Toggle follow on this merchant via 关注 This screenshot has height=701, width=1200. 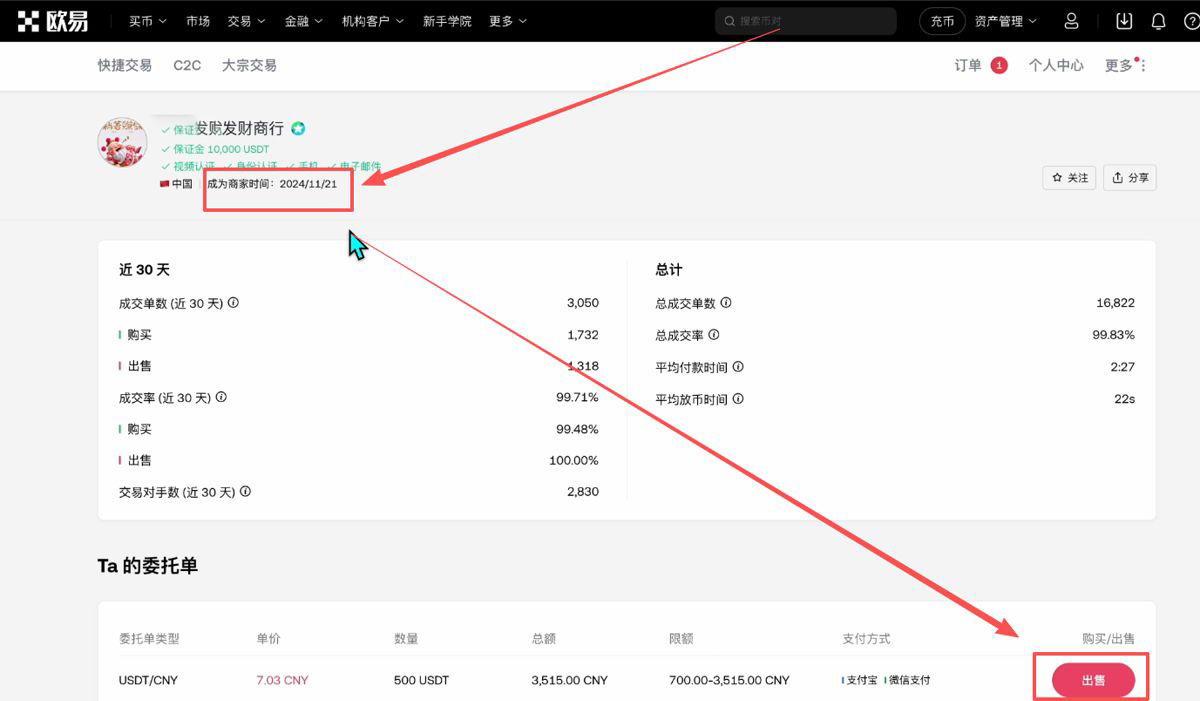[x=1069, y=177]
